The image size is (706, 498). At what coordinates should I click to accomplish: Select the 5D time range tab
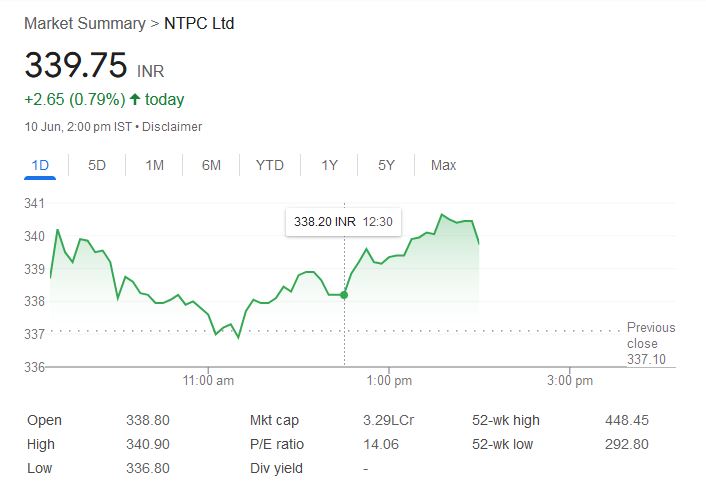click(97, 165)
